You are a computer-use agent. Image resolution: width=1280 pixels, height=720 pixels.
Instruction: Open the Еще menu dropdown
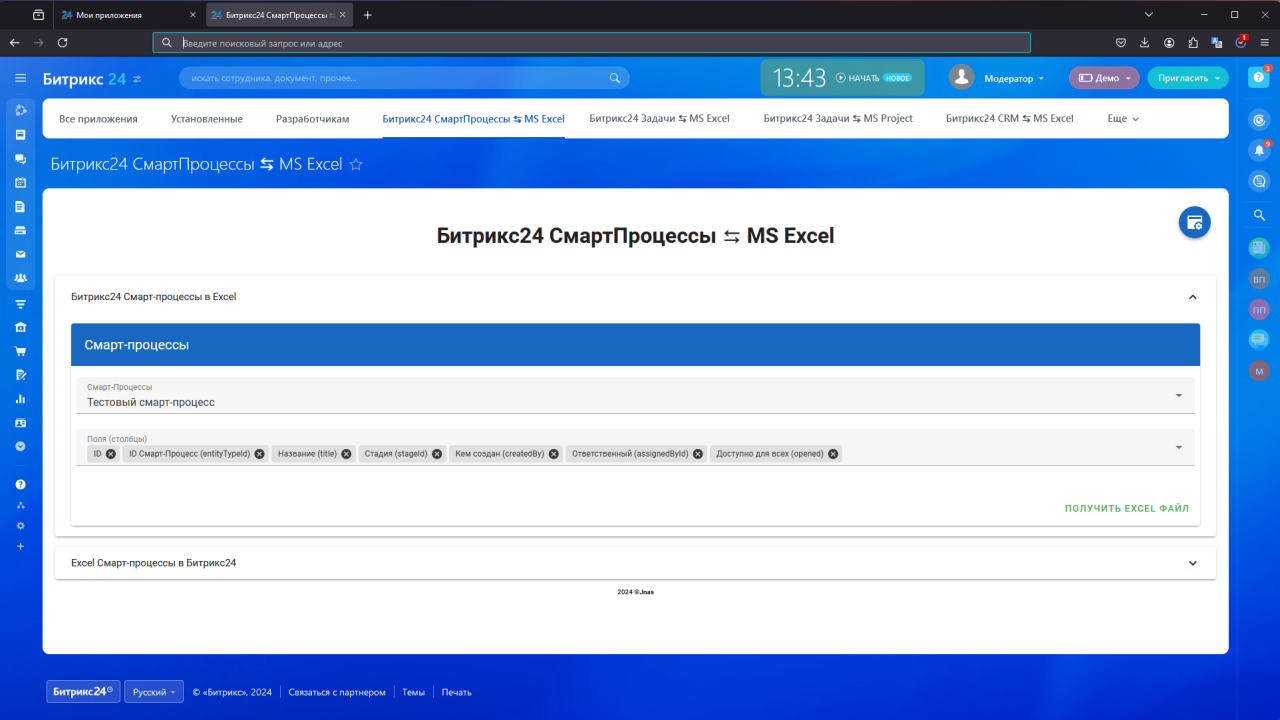[x=1123, y=119]
